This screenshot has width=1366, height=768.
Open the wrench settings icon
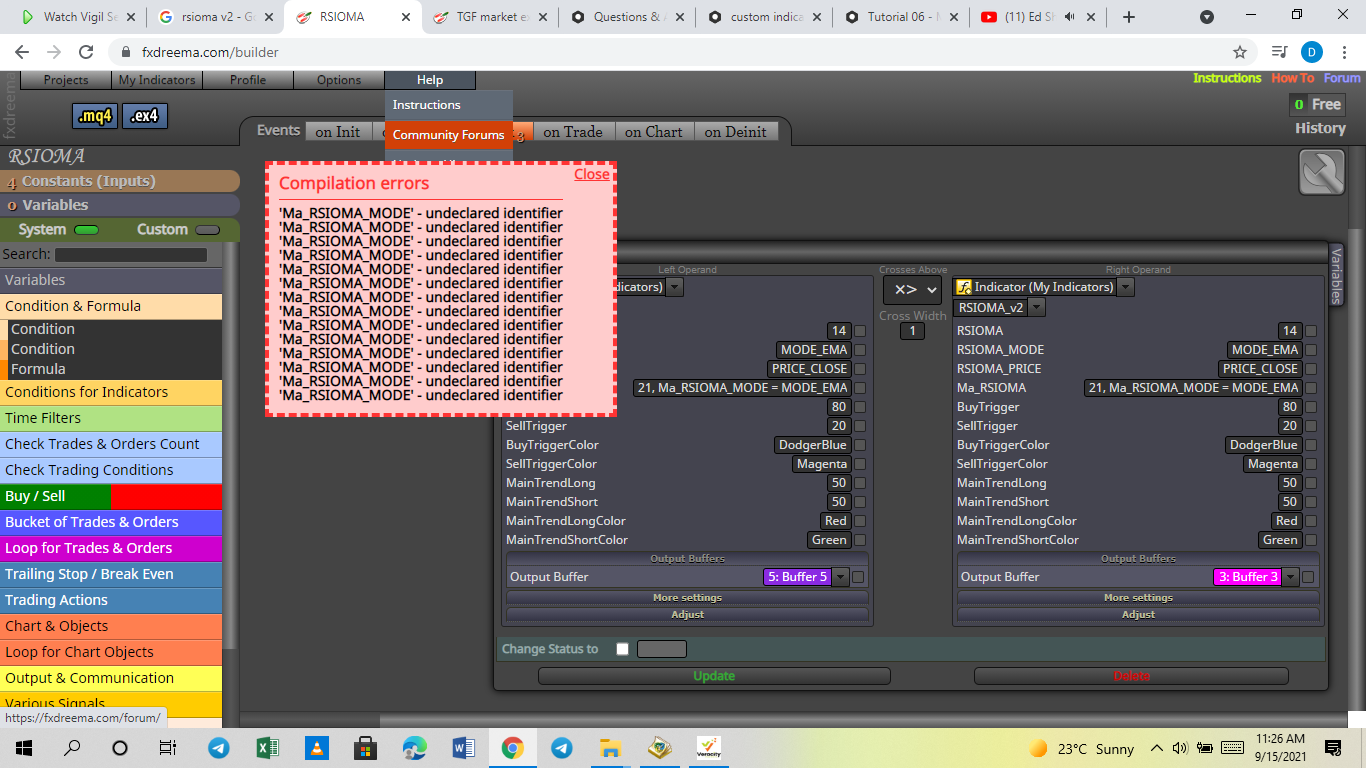[1322, 172]
